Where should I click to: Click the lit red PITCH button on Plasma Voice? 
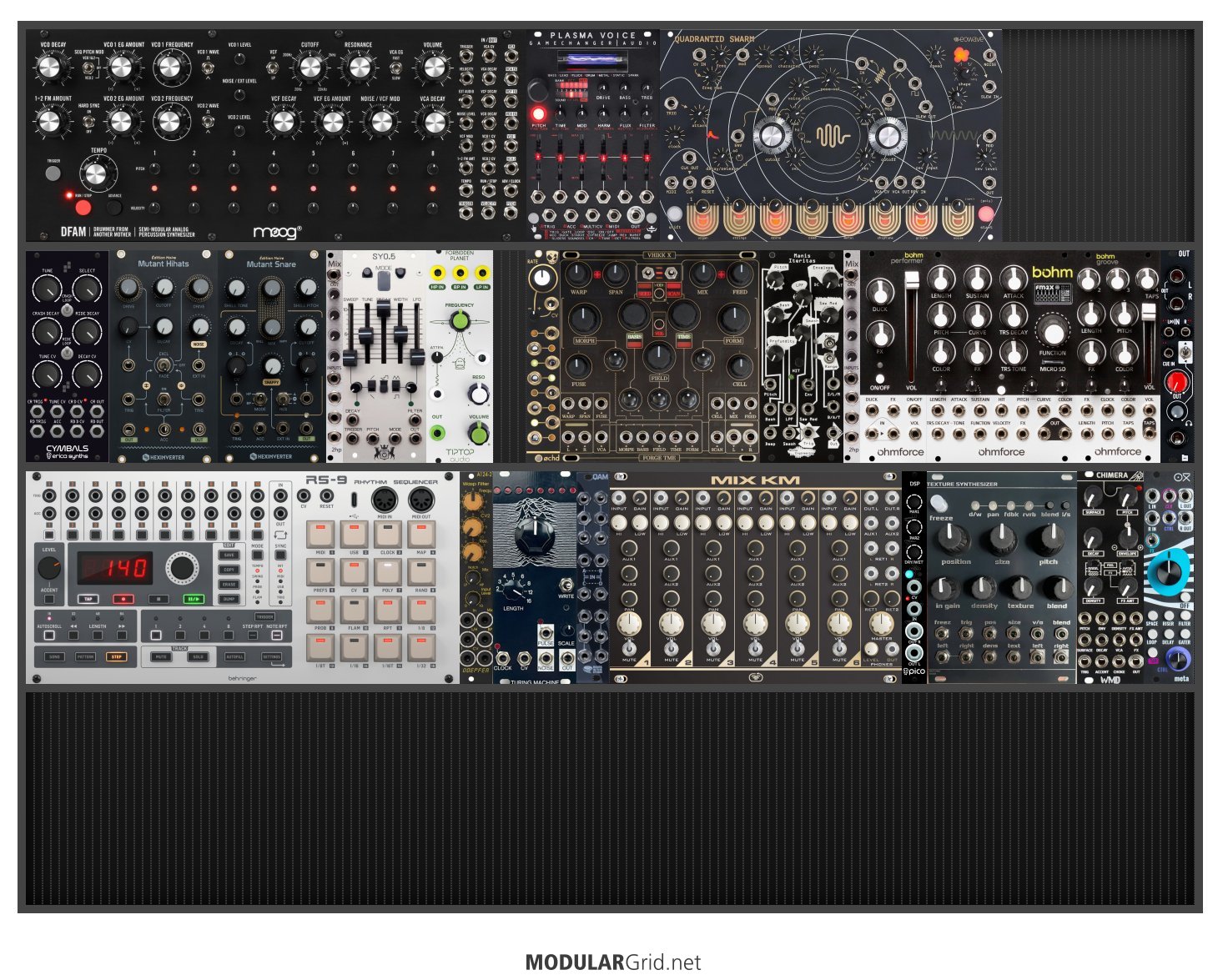pos(539,113)
